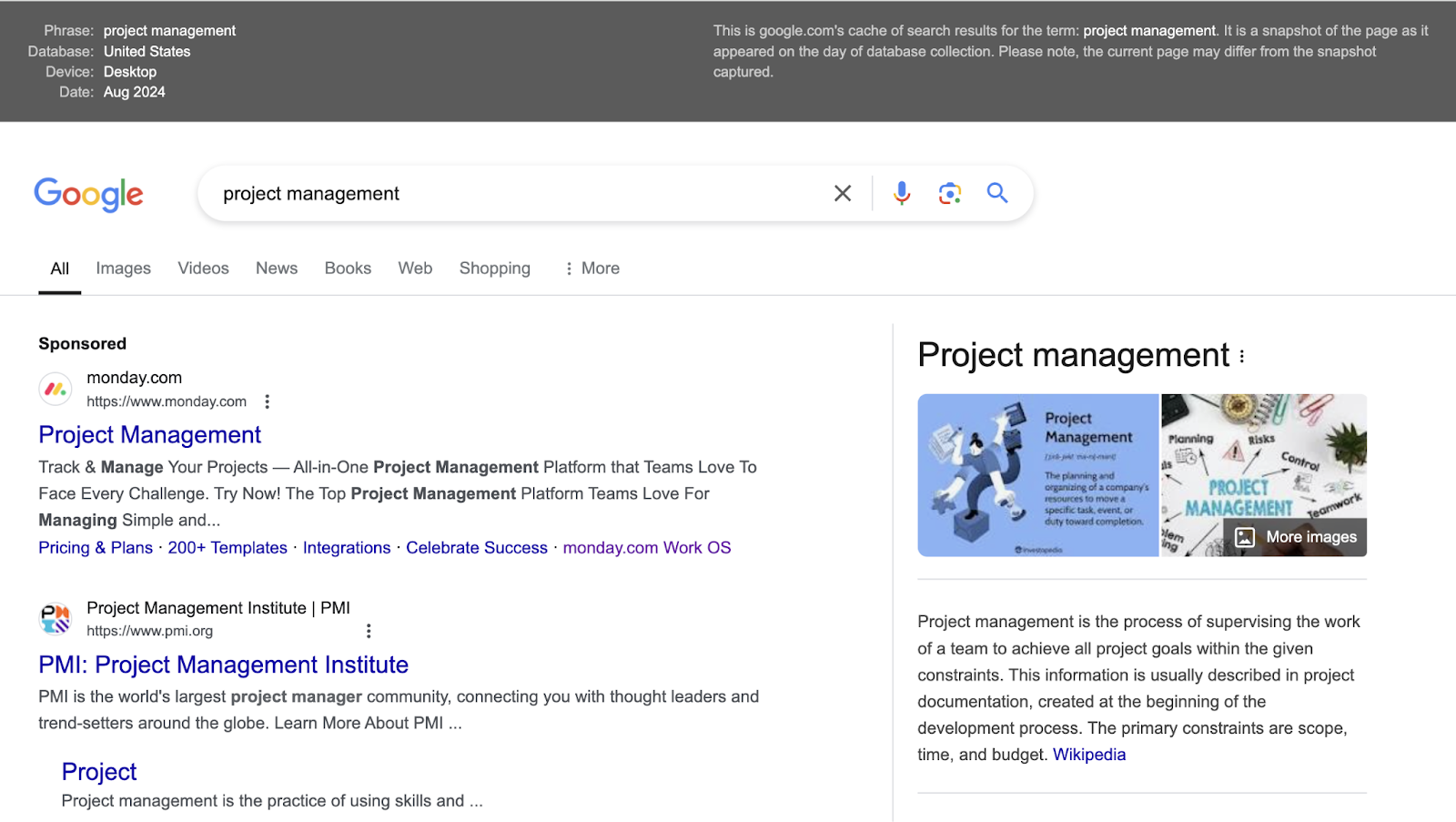Open Google Lens image search
This screenshot has width=1456, height=822.
tap(949, 193)
